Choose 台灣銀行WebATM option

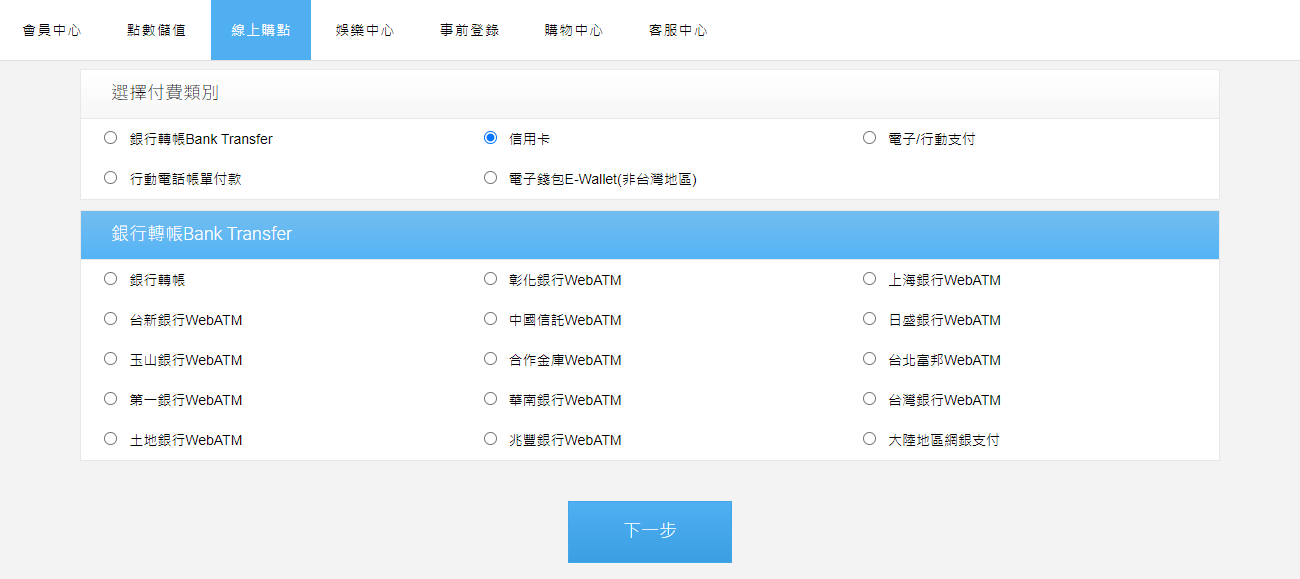pyautogui.click(x=869, y=398)
